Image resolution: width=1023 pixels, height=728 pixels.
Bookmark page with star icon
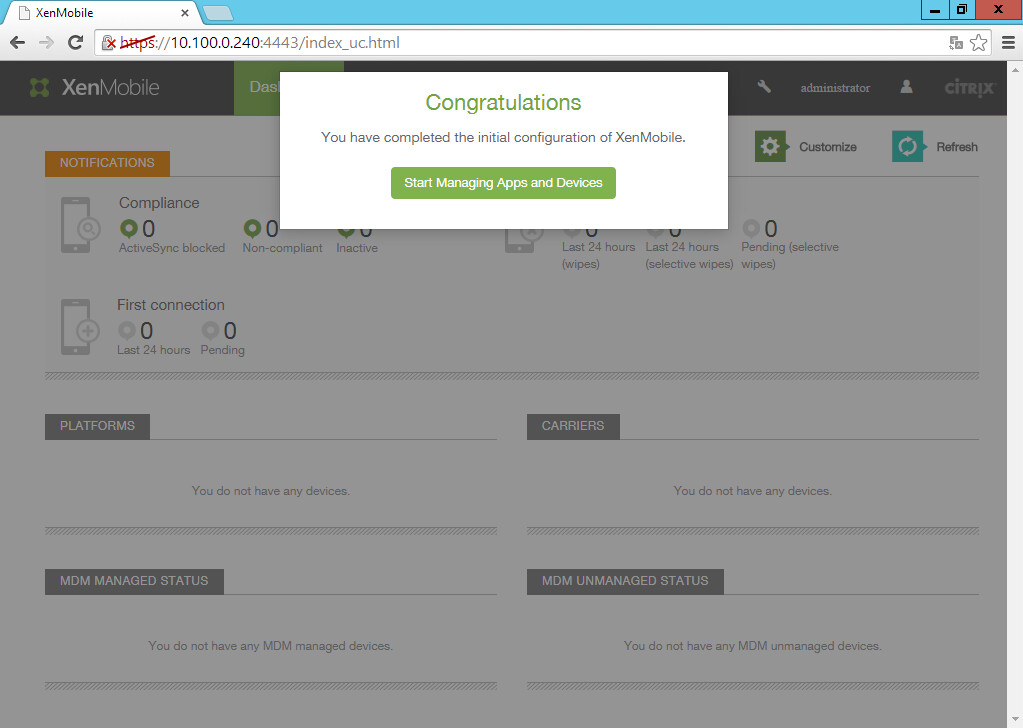click(x=978, y=43)
